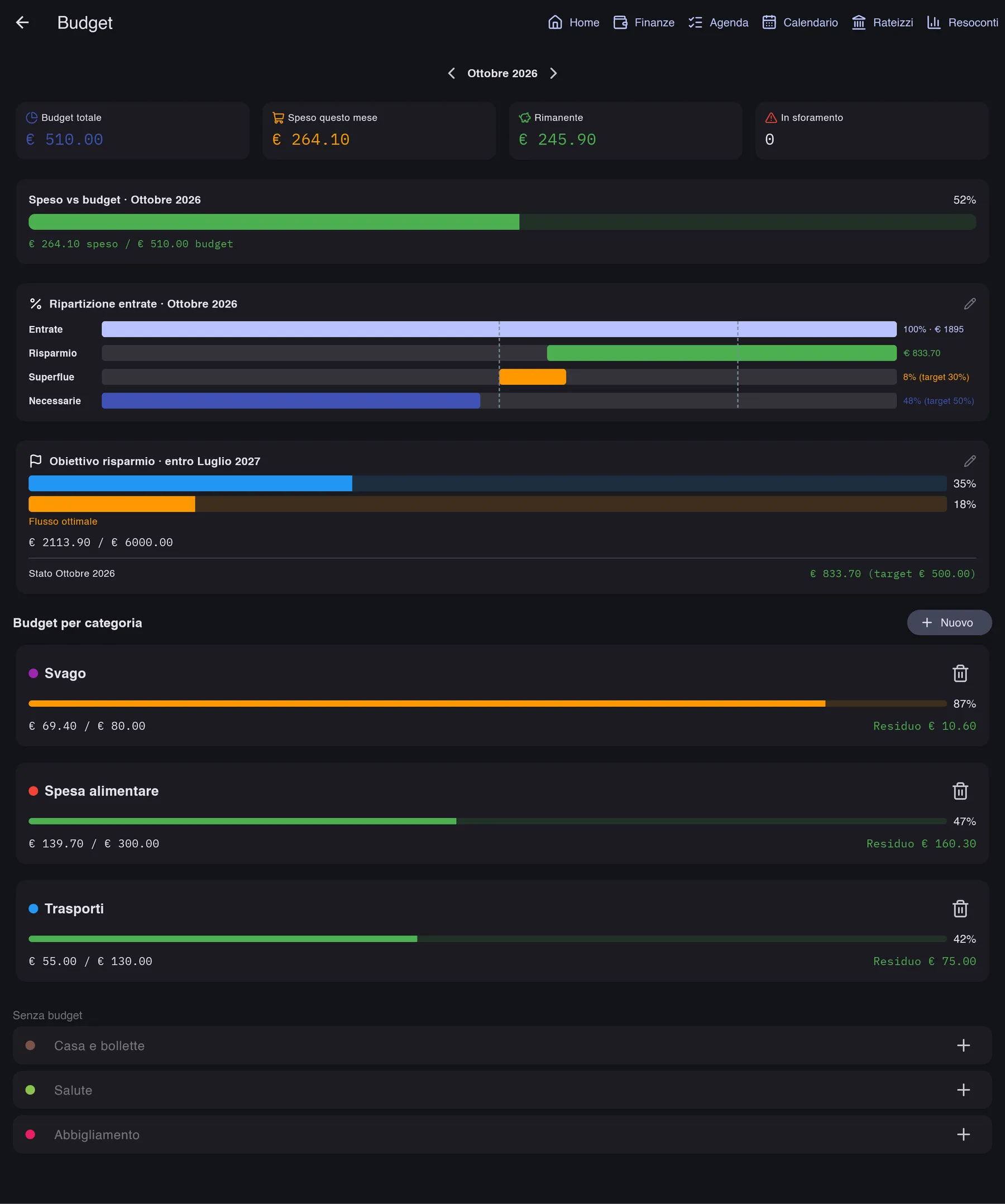Click the Trasporti progress bar
The width and height of the screenshot is (1005, 1204).
point(487,938)
